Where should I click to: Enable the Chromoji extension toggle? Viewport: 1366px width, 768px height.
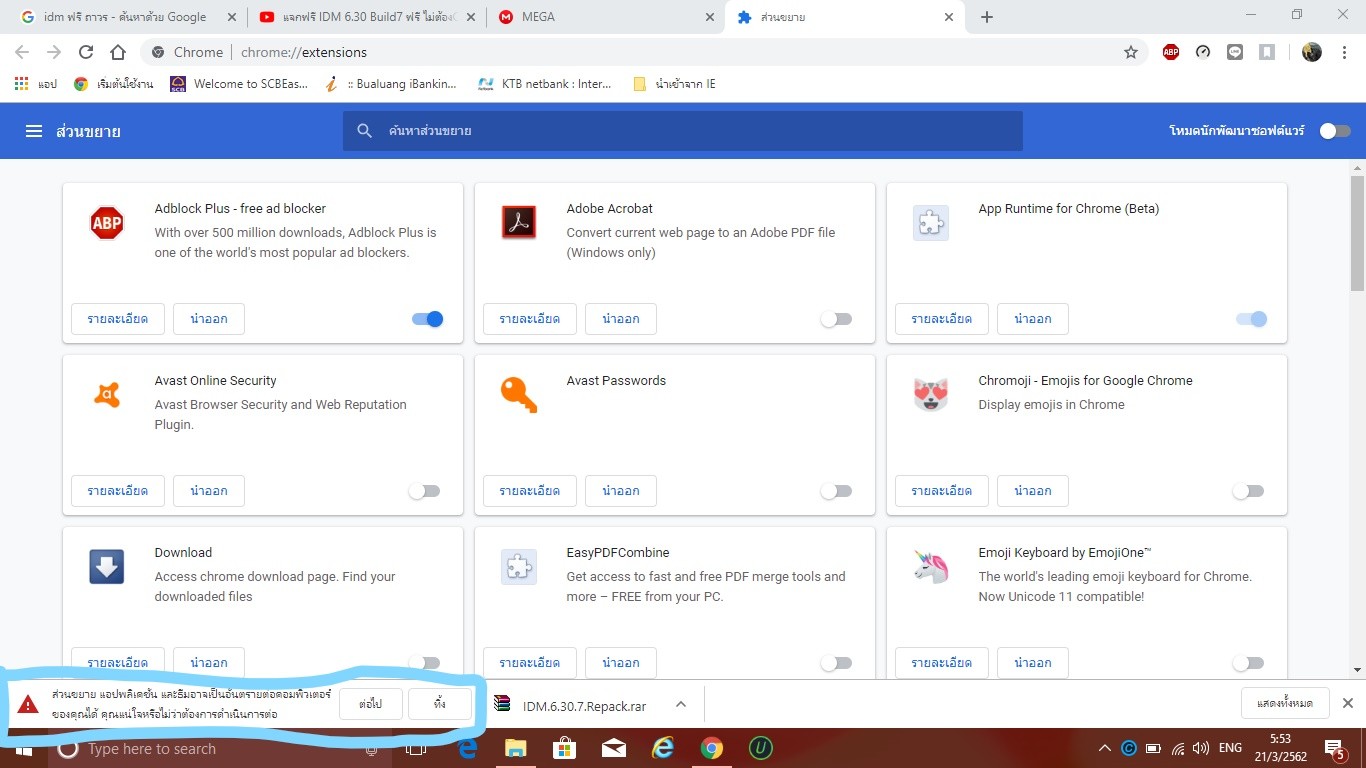[x=1248, y=491]
